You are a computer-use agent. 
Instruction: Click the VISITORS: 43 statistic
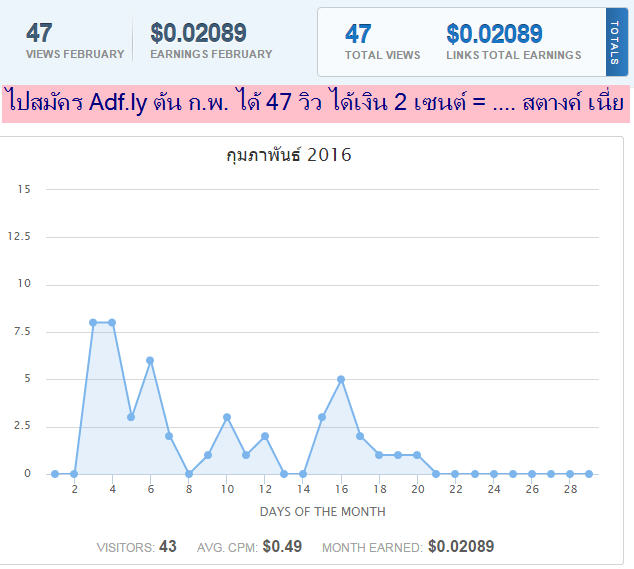[x=136, y=547]
